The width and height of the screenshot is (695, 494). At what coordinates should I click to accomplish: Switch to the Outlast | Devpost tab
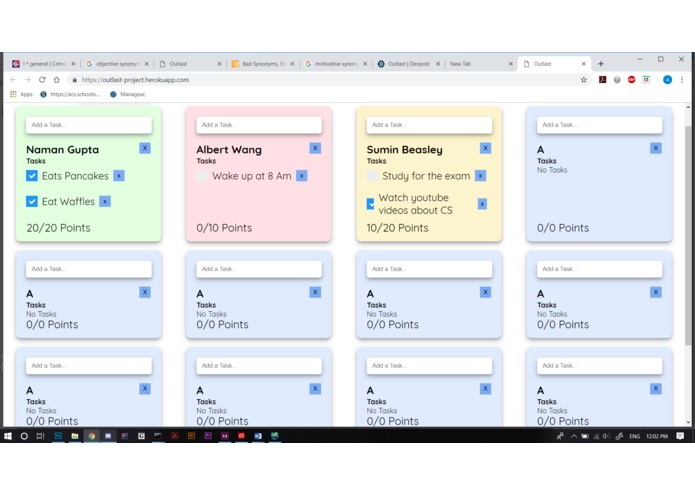409,64
